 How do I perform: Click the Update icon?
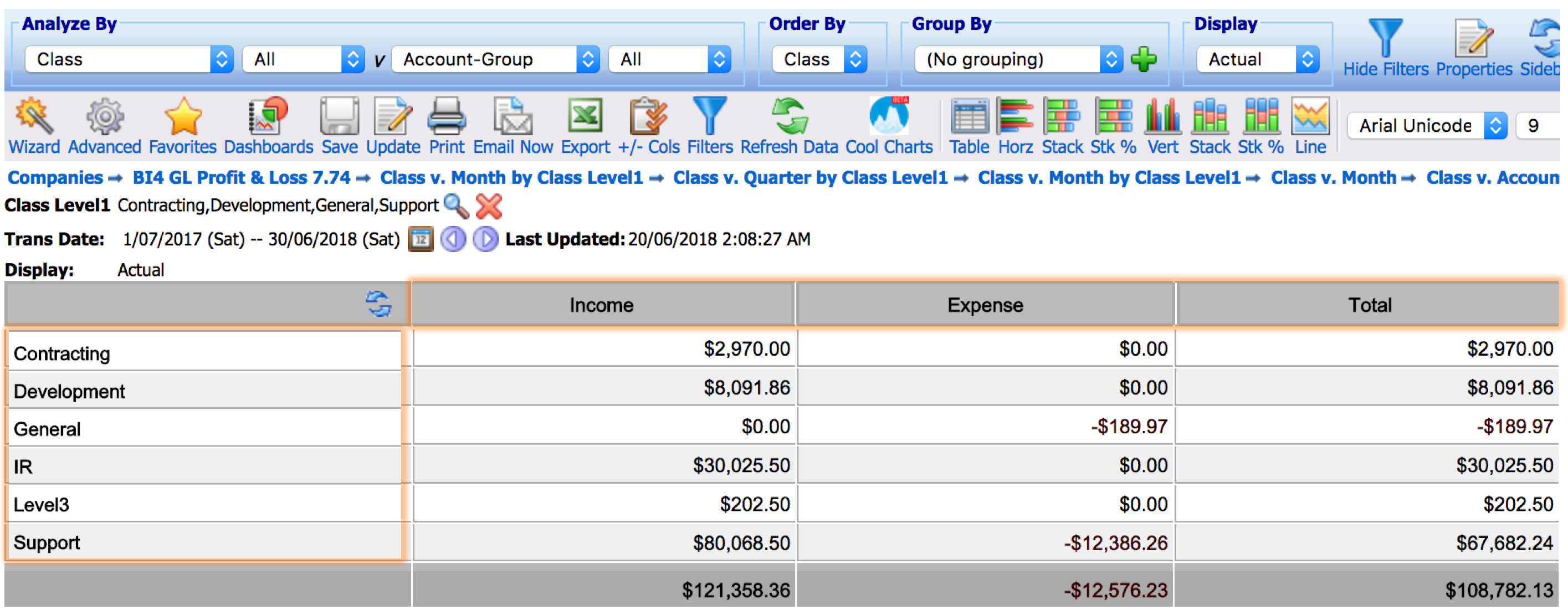click(393, 126)
